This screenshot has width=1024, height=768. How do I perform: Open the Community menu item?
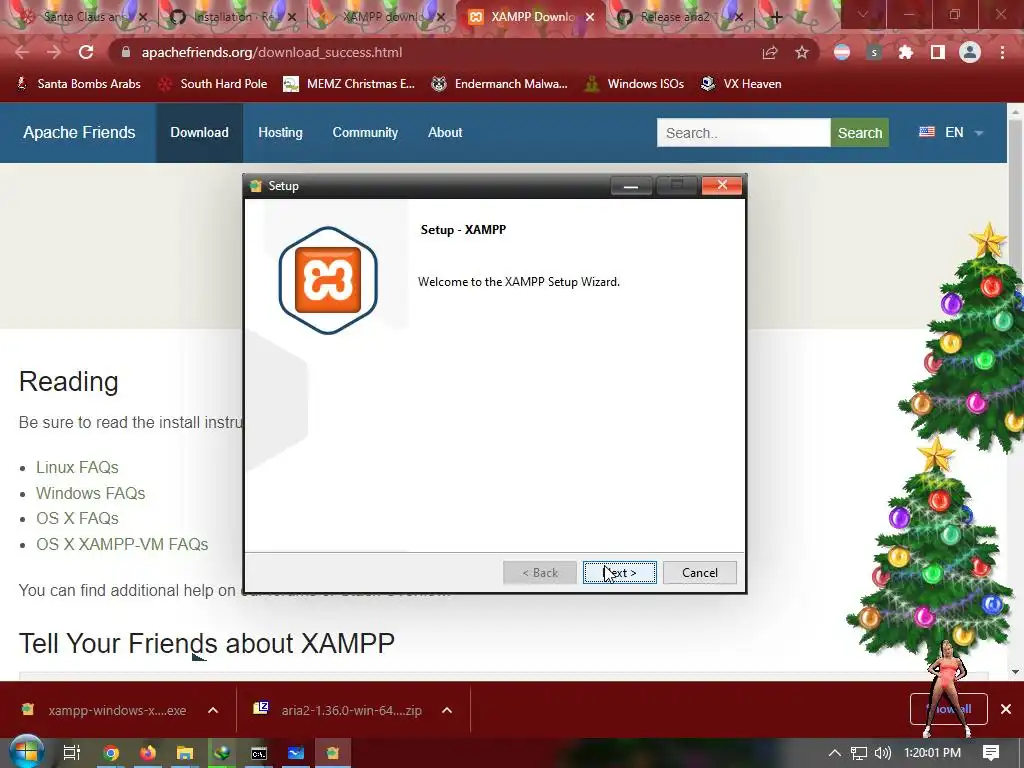pos(365,133)
